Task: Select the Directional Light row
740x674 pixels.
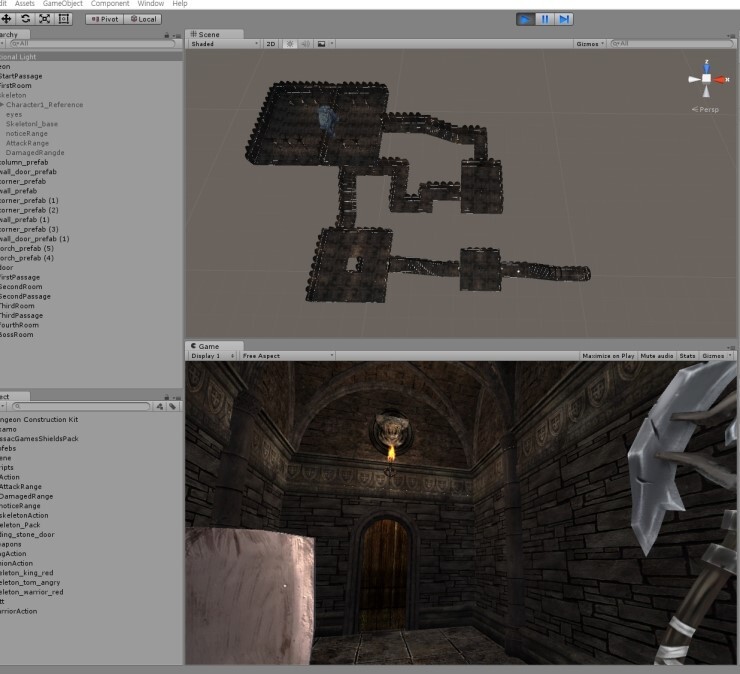Action: coord(91,57)
